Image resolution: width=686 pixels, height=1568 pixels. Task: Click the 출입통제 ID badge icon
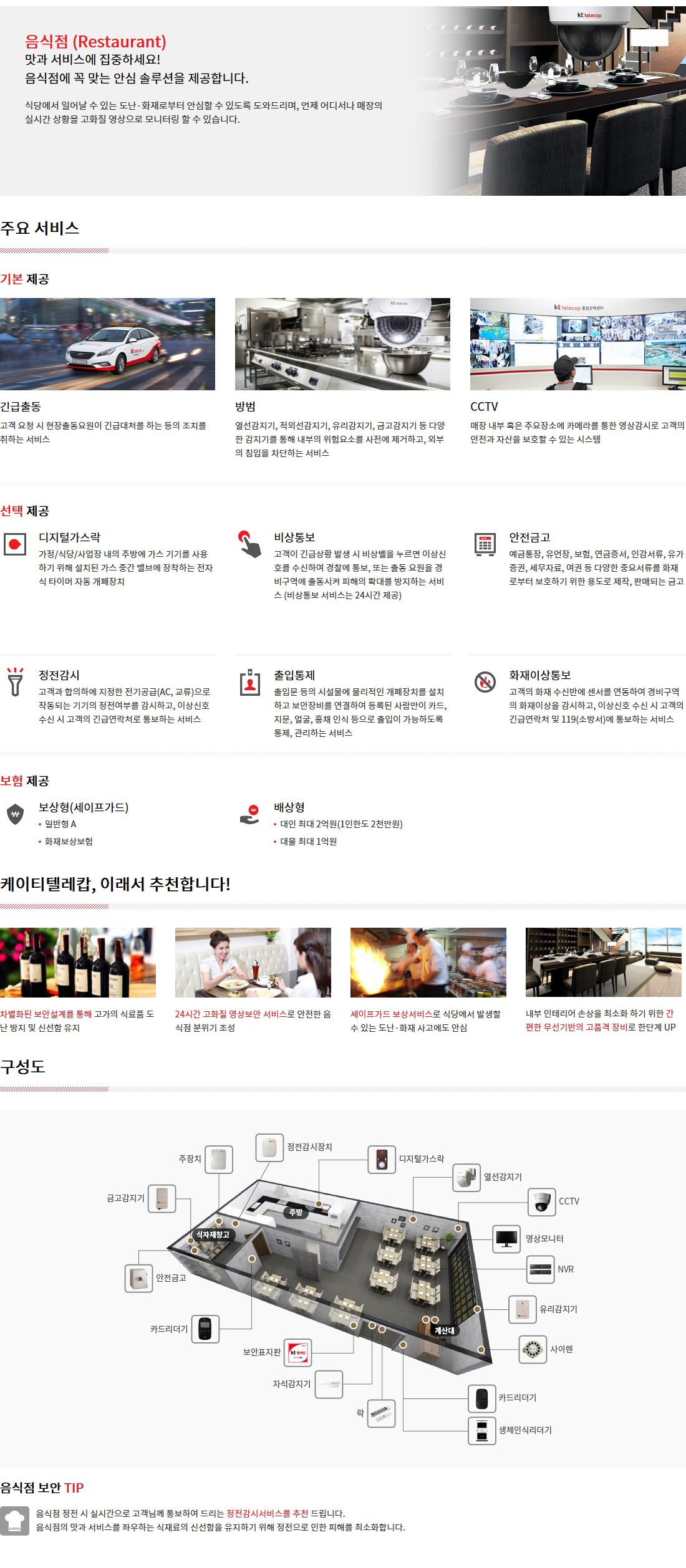(x=250, y=682)
